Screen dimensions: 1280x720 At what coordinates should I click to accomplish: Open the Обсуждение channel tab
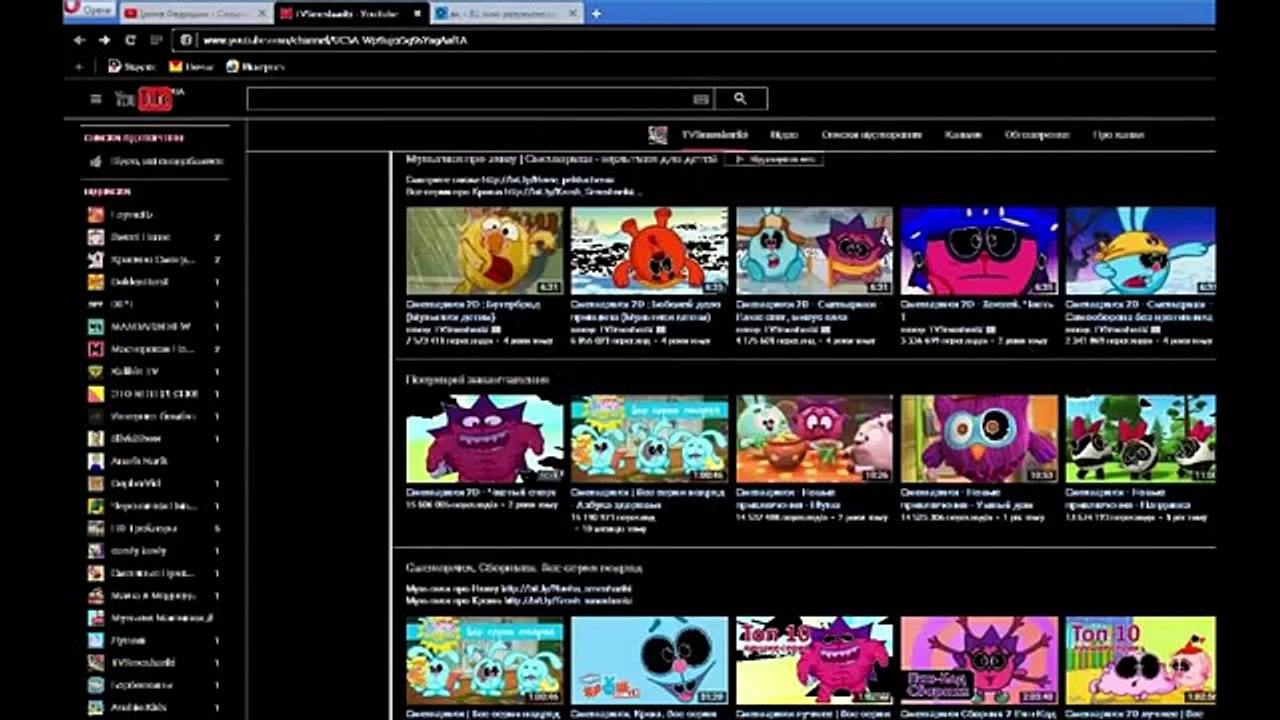pyautogui.click(x=1037, y=134)
